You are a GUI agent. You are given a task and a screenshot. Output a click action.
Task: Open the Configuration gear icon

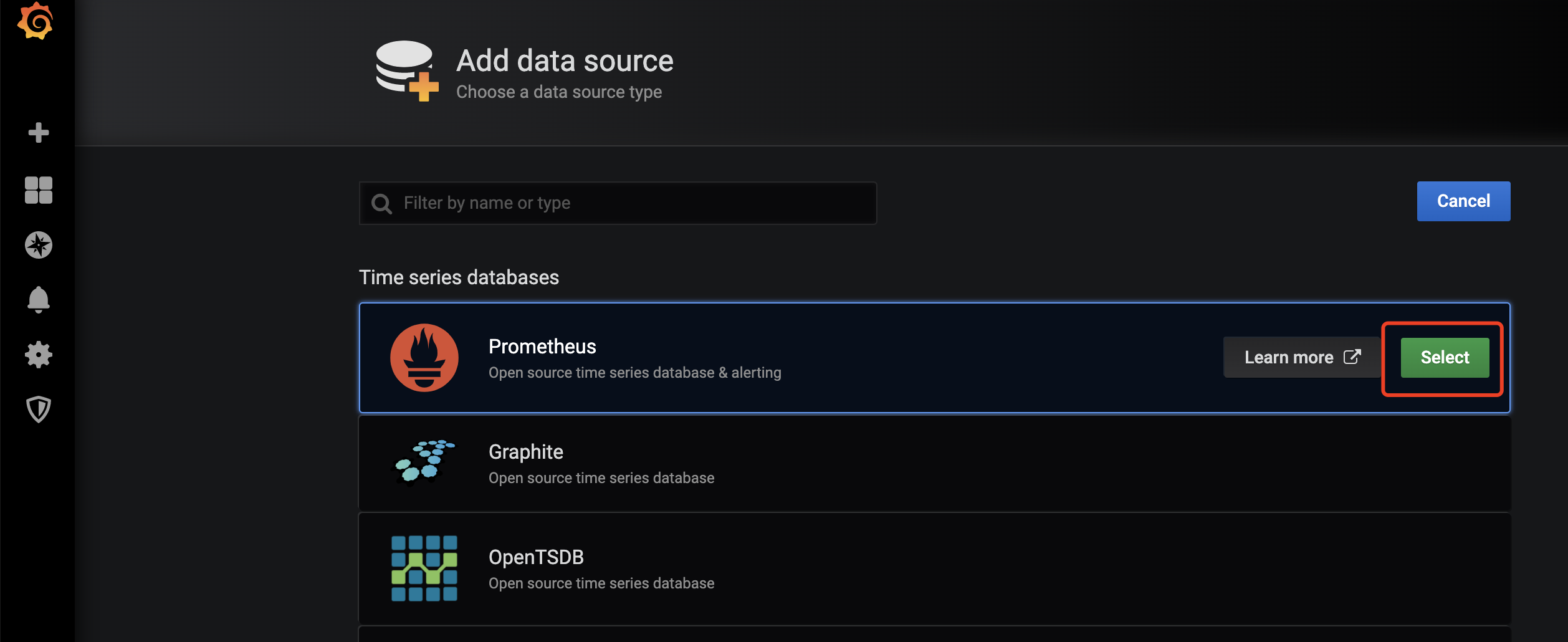click(x=39, y=355)
